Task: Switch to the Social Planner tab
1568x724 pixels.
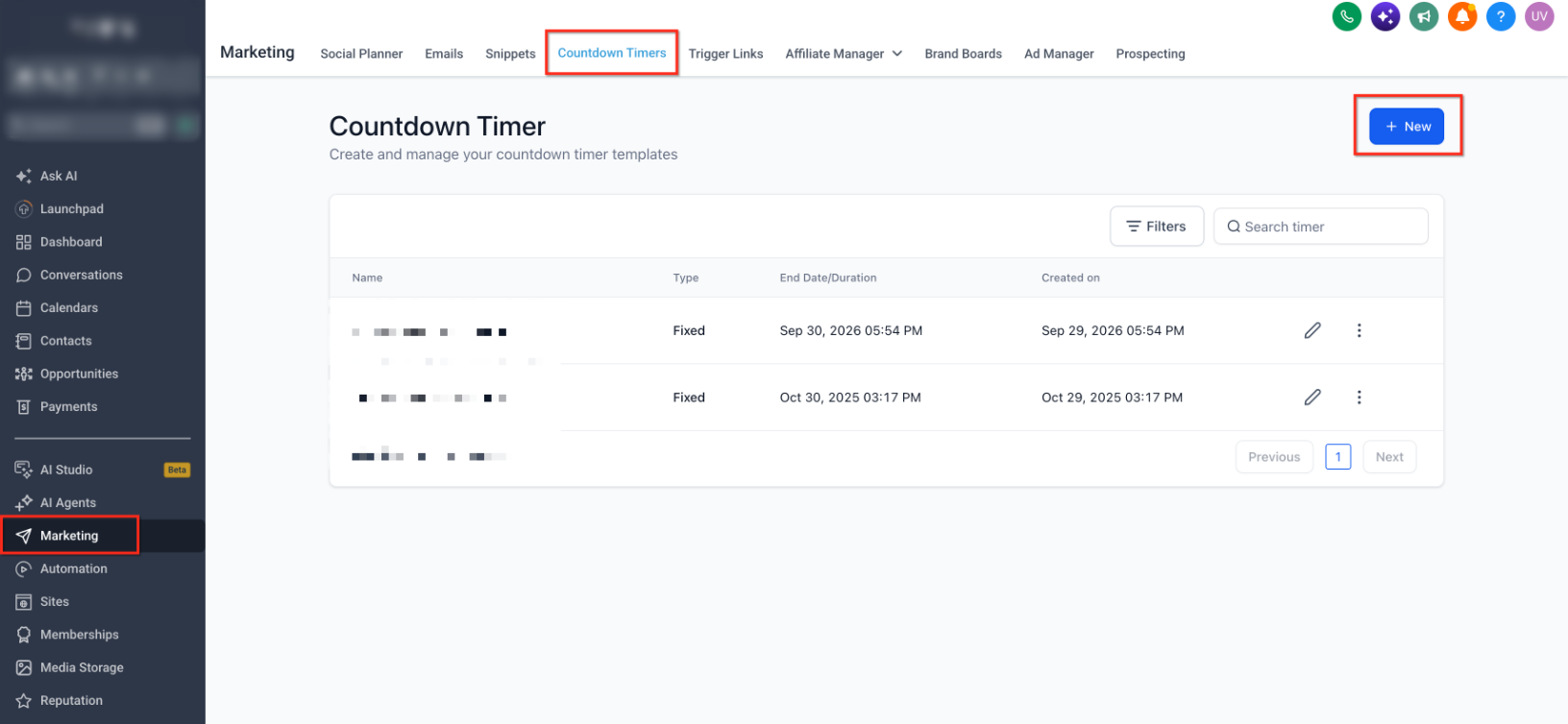Action: [x=361, y=54]
